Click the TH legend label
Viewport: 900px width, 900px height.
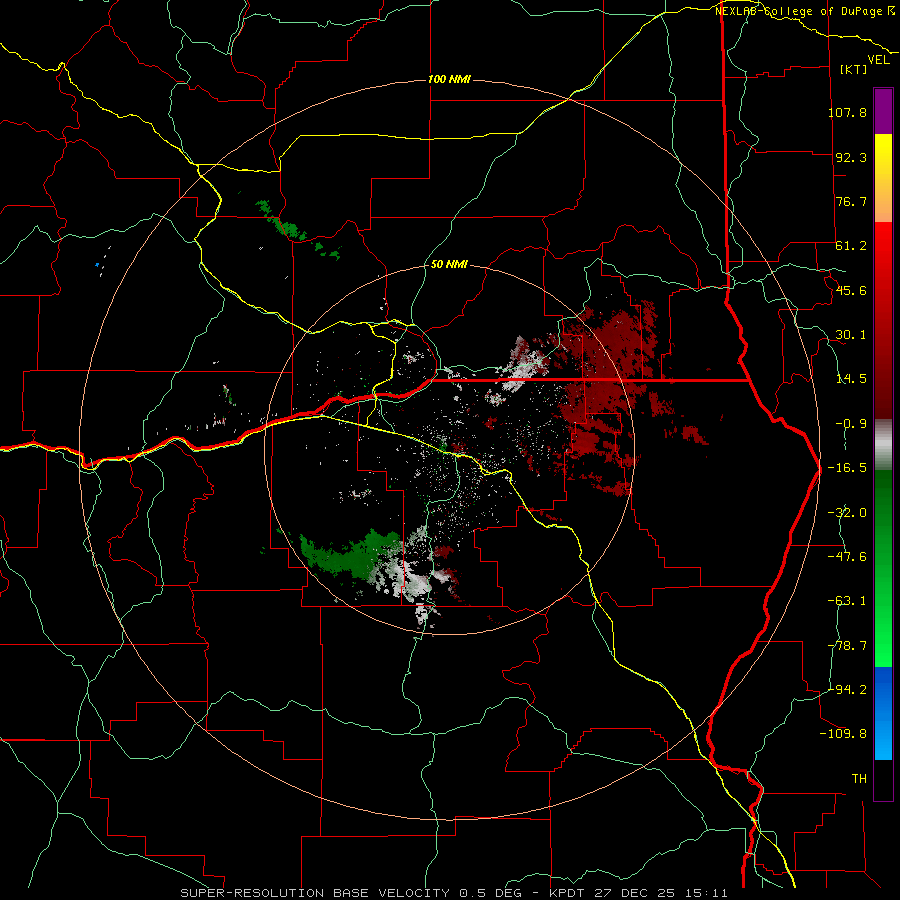pos(859,778)
